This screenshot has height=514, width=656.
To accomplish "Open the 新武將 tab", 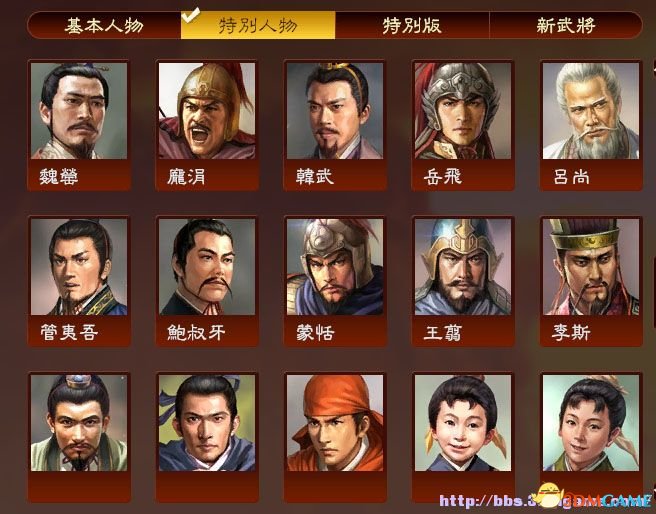I will point(566,26).
